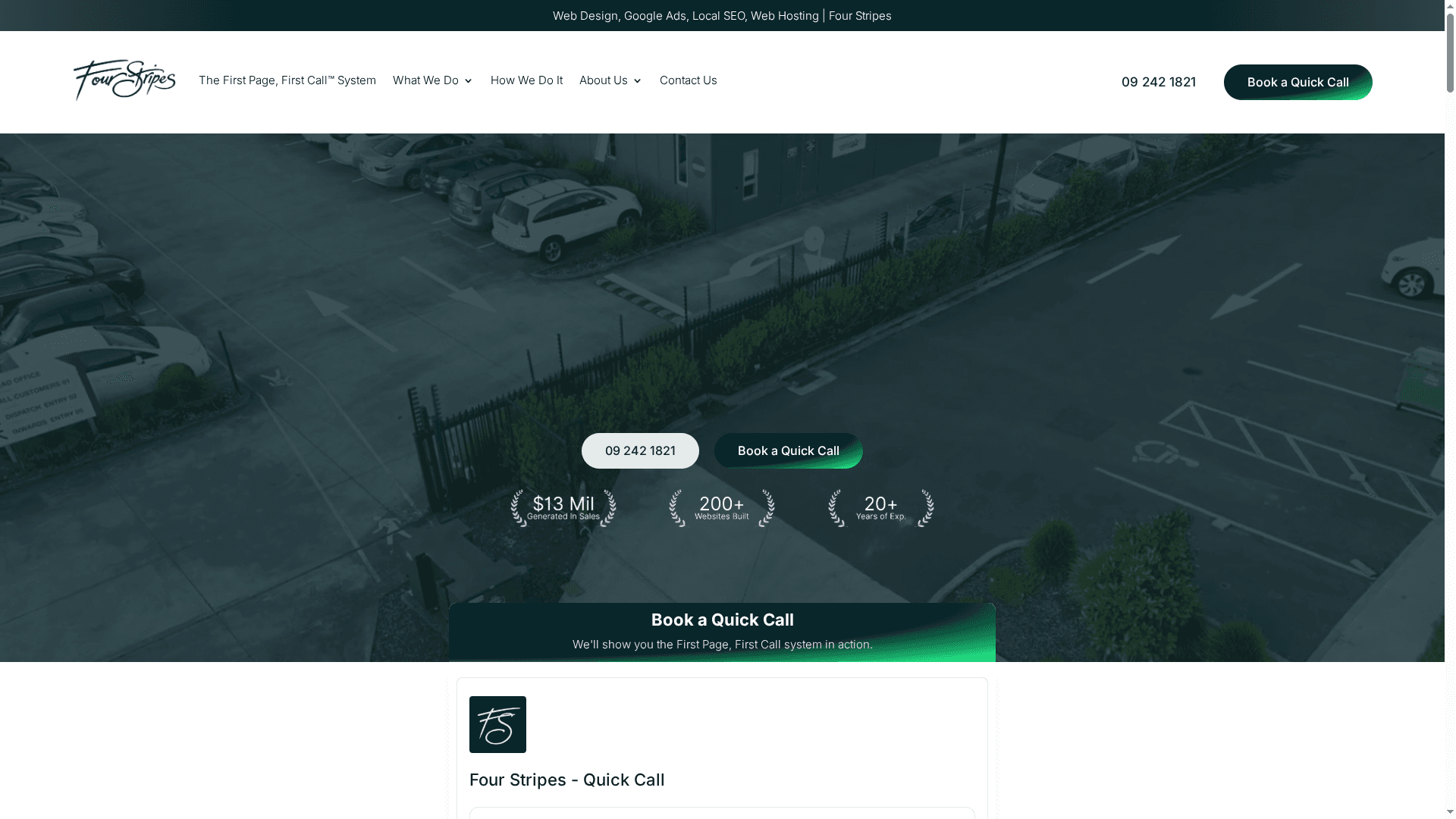
Task: Navigate to Contact Us page
Action: click(688, 80)
